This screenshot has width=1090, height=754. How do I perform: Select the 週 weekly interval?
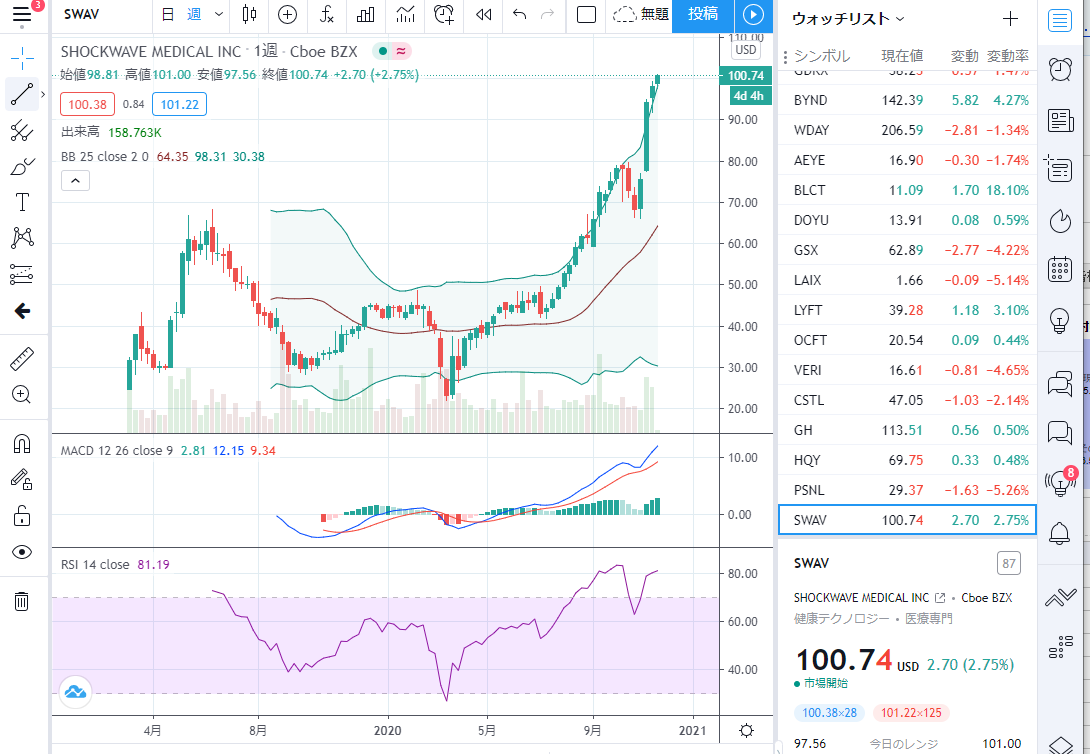[x=194, y=14]
